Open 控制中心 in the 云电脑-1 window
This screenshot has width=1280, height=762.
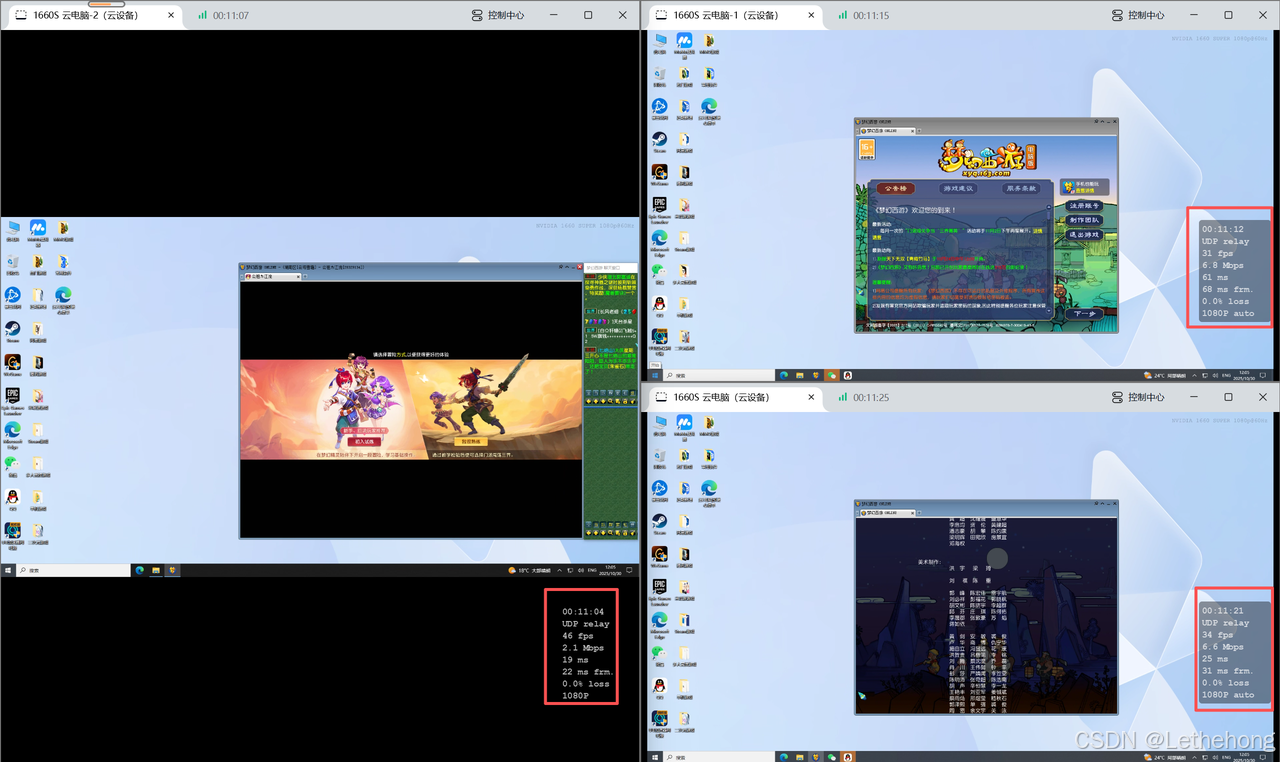click(x=1138, y=15)
